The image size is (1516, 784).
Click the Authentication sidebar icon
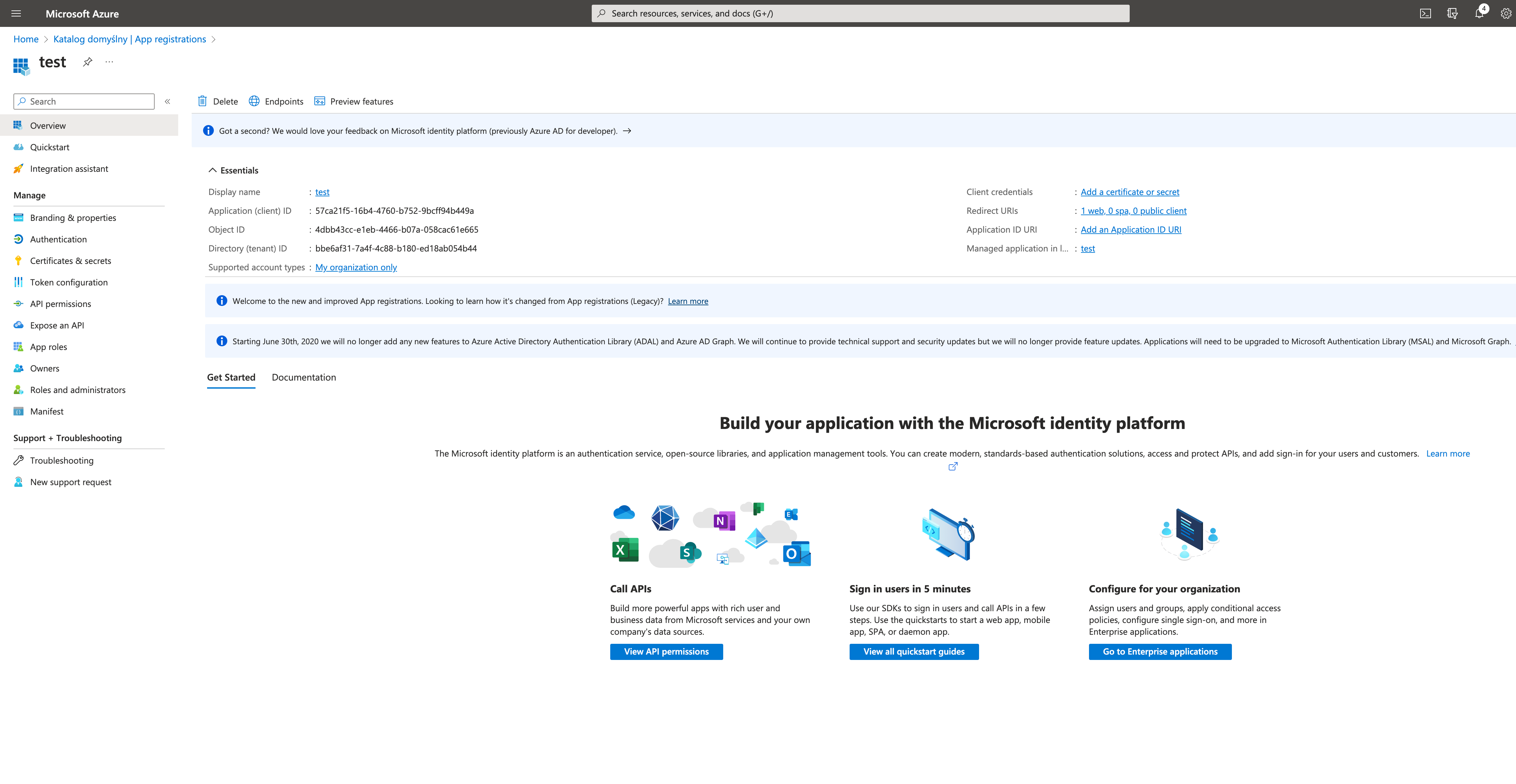[19, 240]
